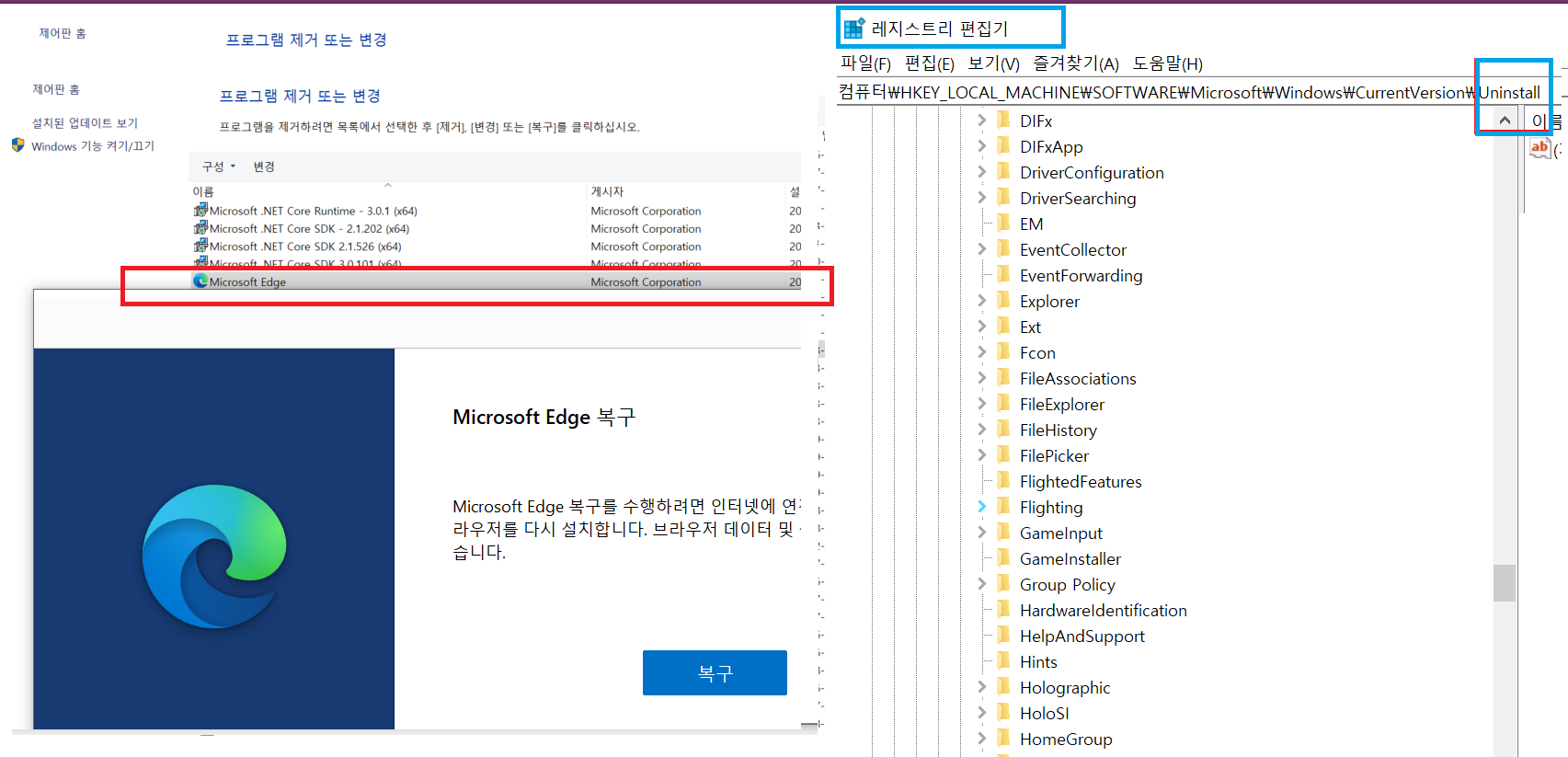Open the 파일(F) menu
This screenshot has height=757, width=1568.
click(865, 63)
